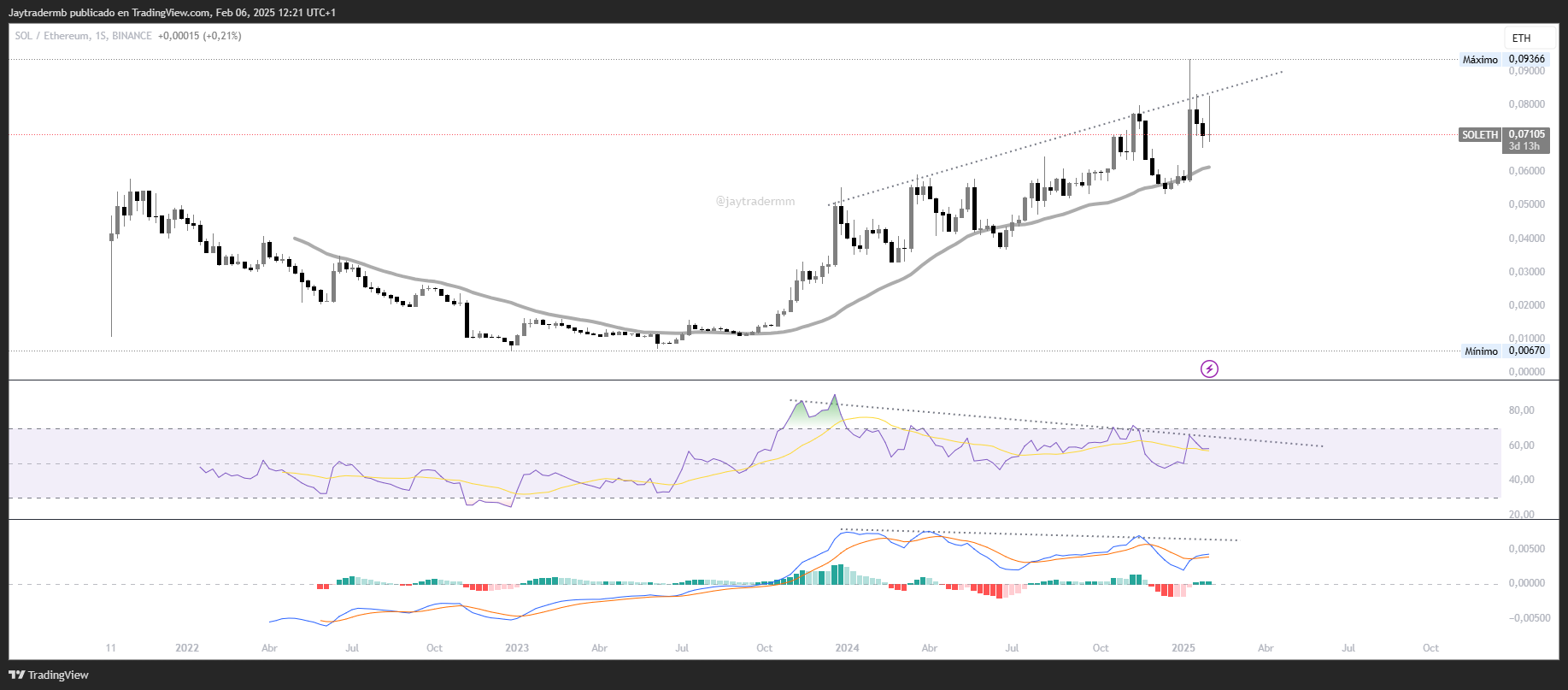Click the SOLETH price tag

pos(1480,135)
